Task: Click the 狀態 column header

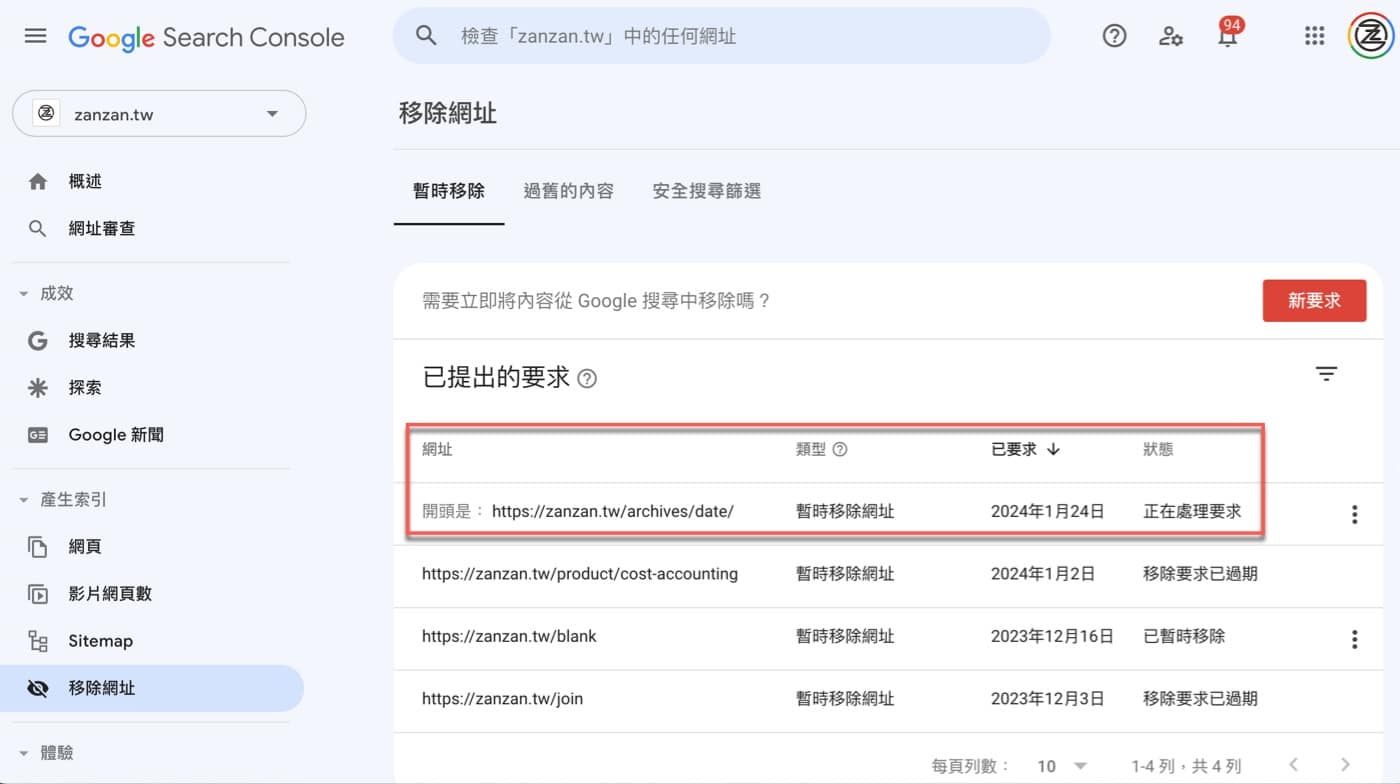Action: pyautogui.click(x=1158, y=450)
